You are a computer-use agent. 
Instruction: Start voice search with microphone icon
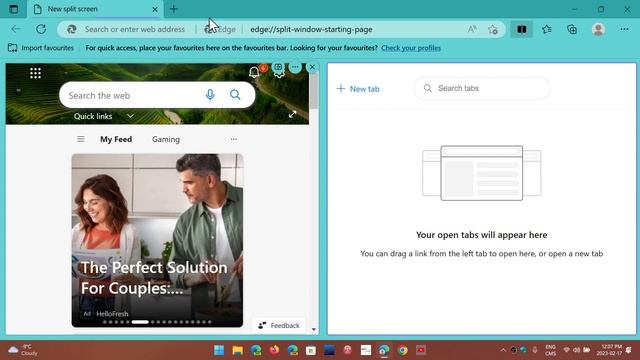tap(210, 95)
